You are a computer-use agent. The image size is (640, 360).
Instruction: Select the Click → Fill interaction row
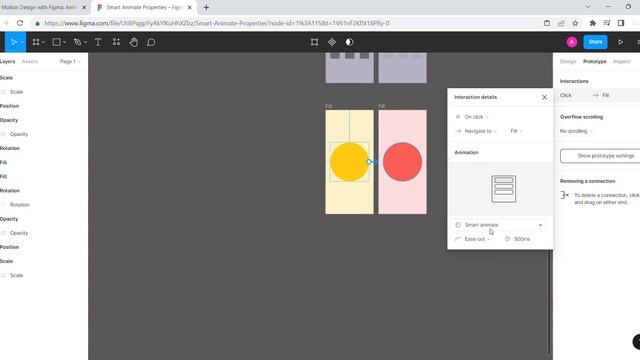[x=598, y=95]
